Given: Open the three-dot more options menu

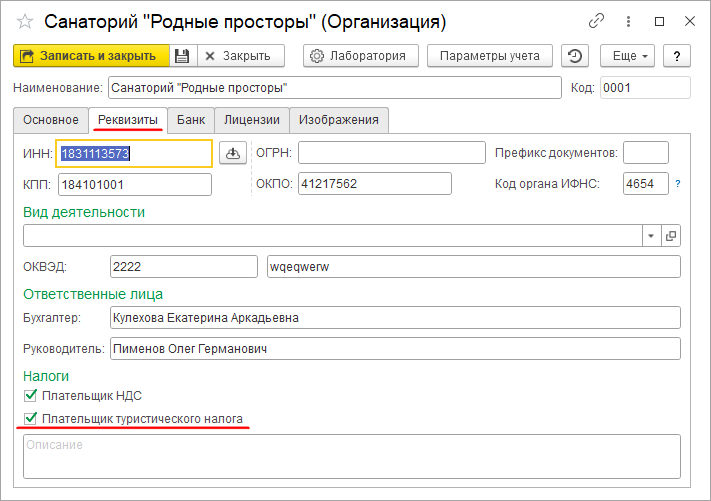Looking at the screenshot, I should (x=628, y=21).
